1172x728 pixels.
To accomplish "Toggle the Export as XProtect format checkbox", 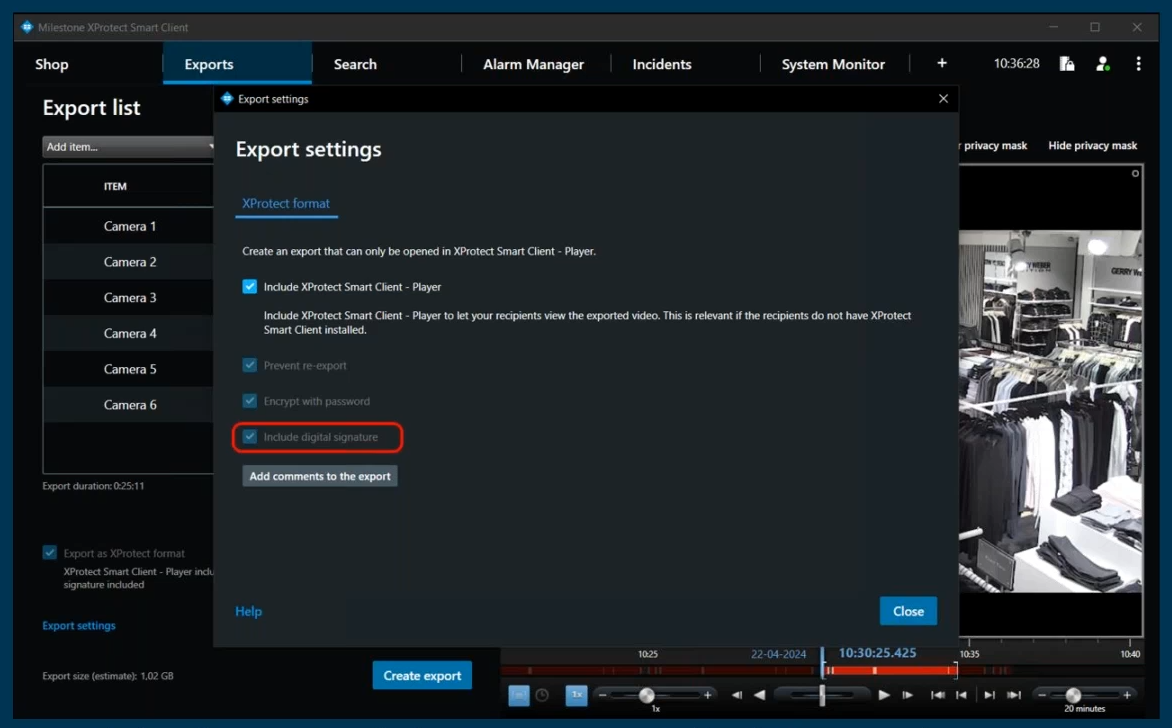I will [50, 553].
